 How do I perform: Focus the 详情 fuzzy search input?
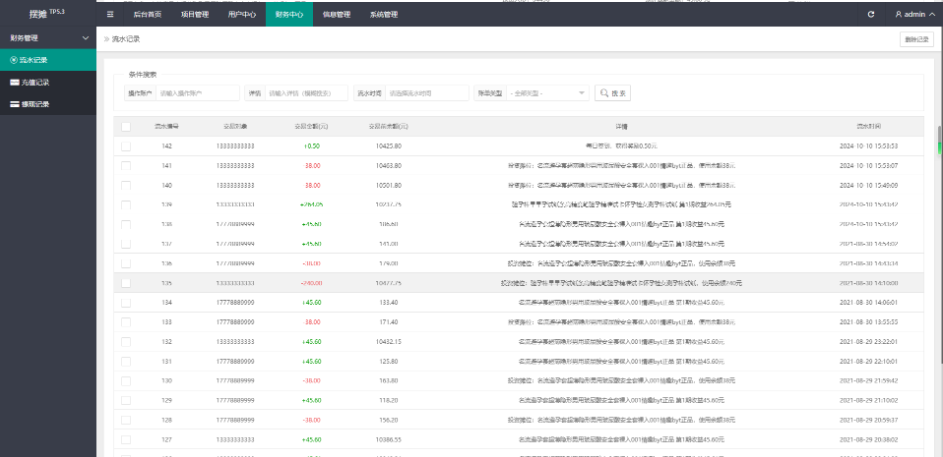coord(306,93)
